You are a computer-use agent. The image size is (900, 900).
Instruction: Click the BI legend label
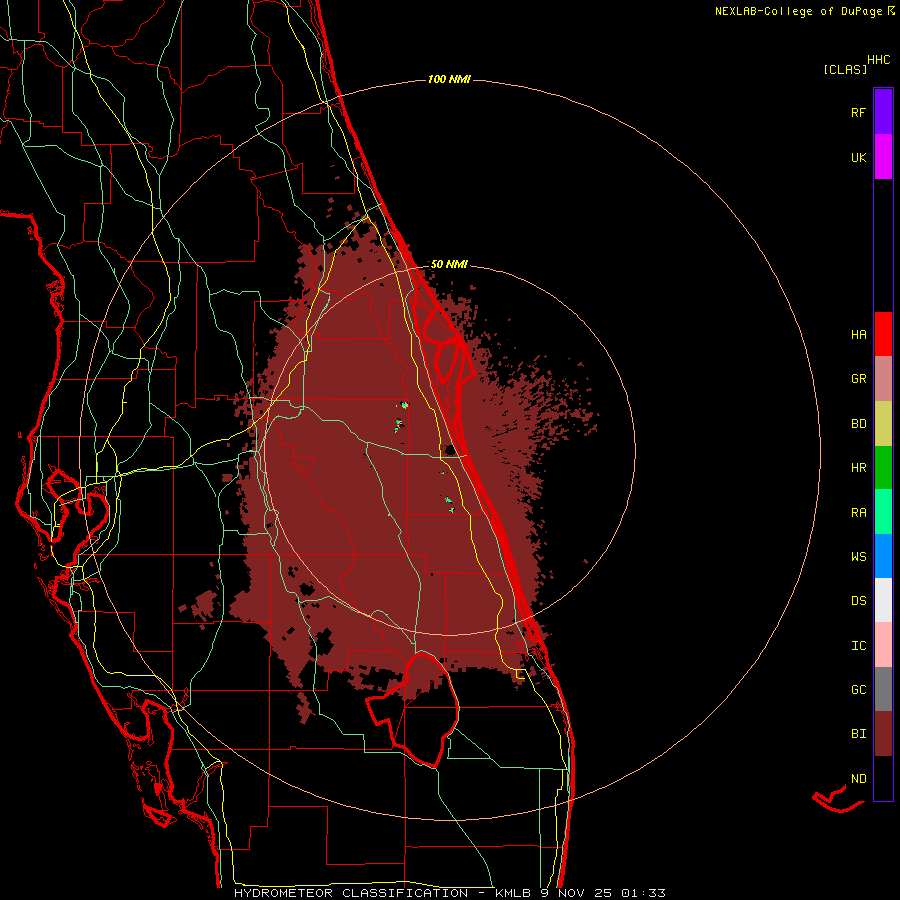click(858, 734)
